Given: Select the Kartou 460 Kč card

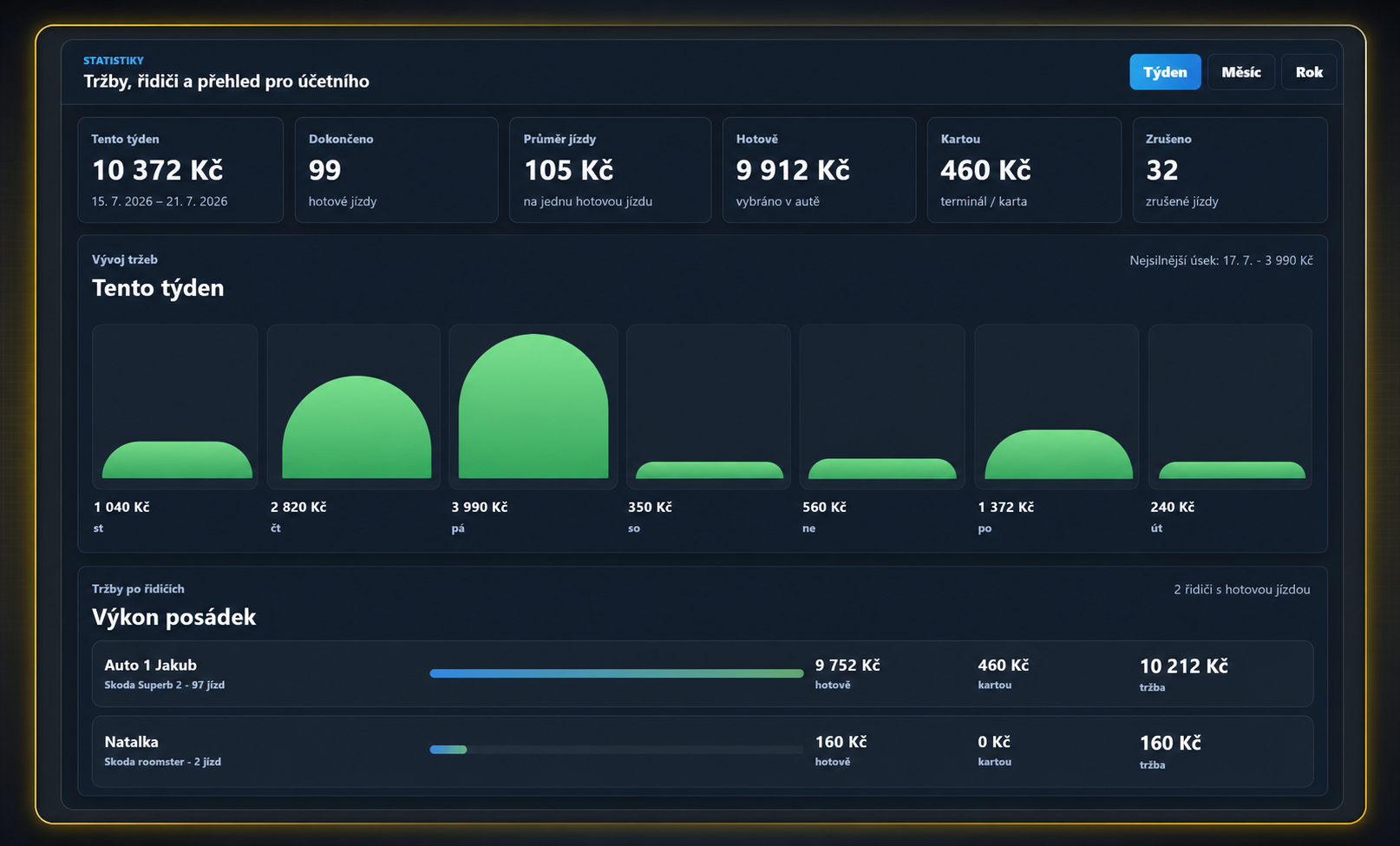Looking at the screenshot, I should 1024,170.
